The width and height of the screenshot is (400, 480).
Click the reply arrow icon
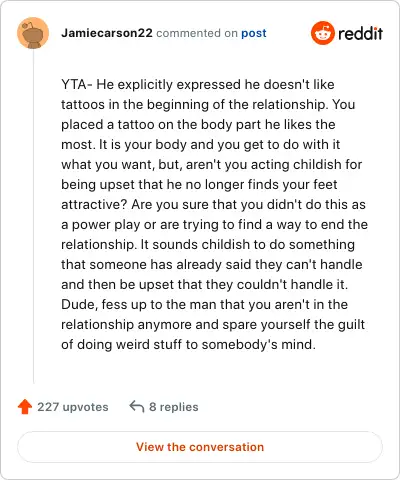click(x=137, y=407)
